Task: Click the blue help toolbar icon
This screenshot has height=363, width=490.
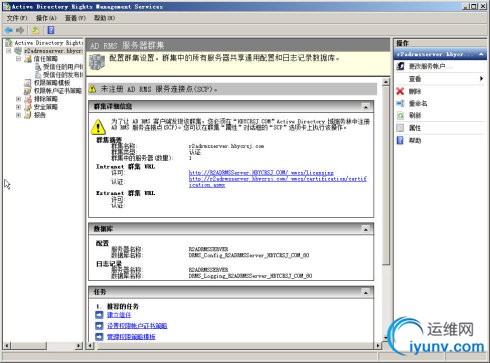Action: (51, 30)
